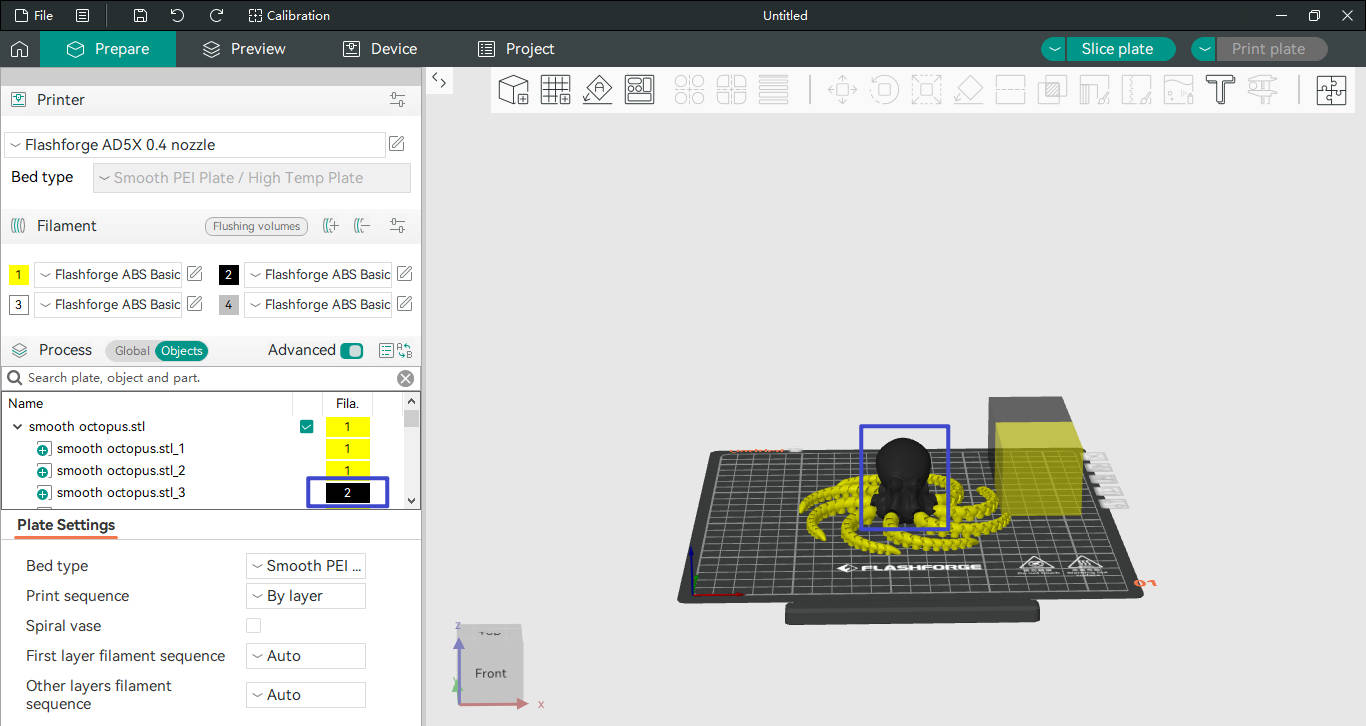Open the hamburger menu icon beside File
This screenshot has height=726, width=1366.
[x=82, y=15]
